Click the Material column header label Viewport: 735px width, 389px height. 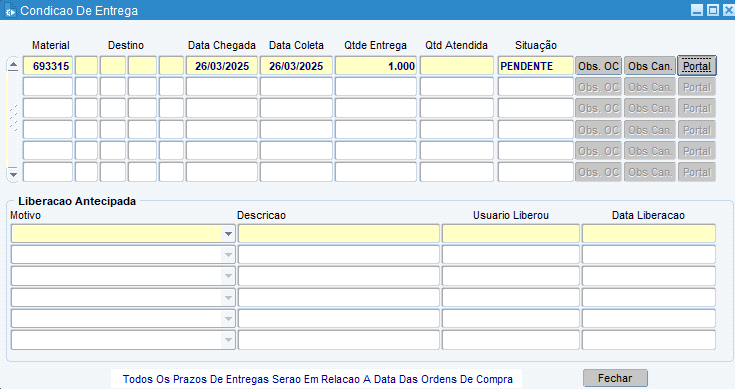51,45
